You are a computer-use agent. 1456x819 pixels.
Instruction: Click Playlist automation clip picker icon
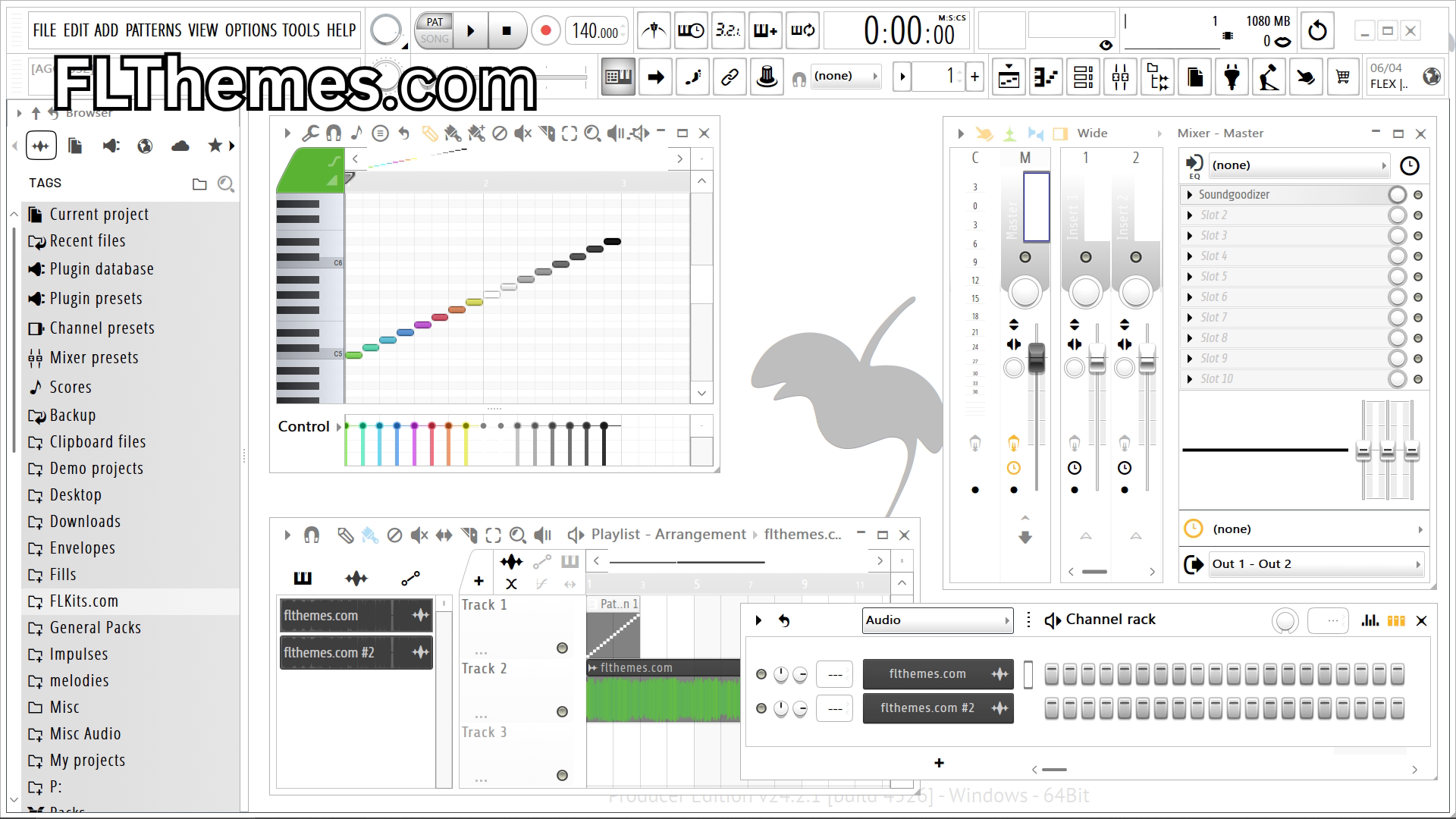(x=410, y=579)
